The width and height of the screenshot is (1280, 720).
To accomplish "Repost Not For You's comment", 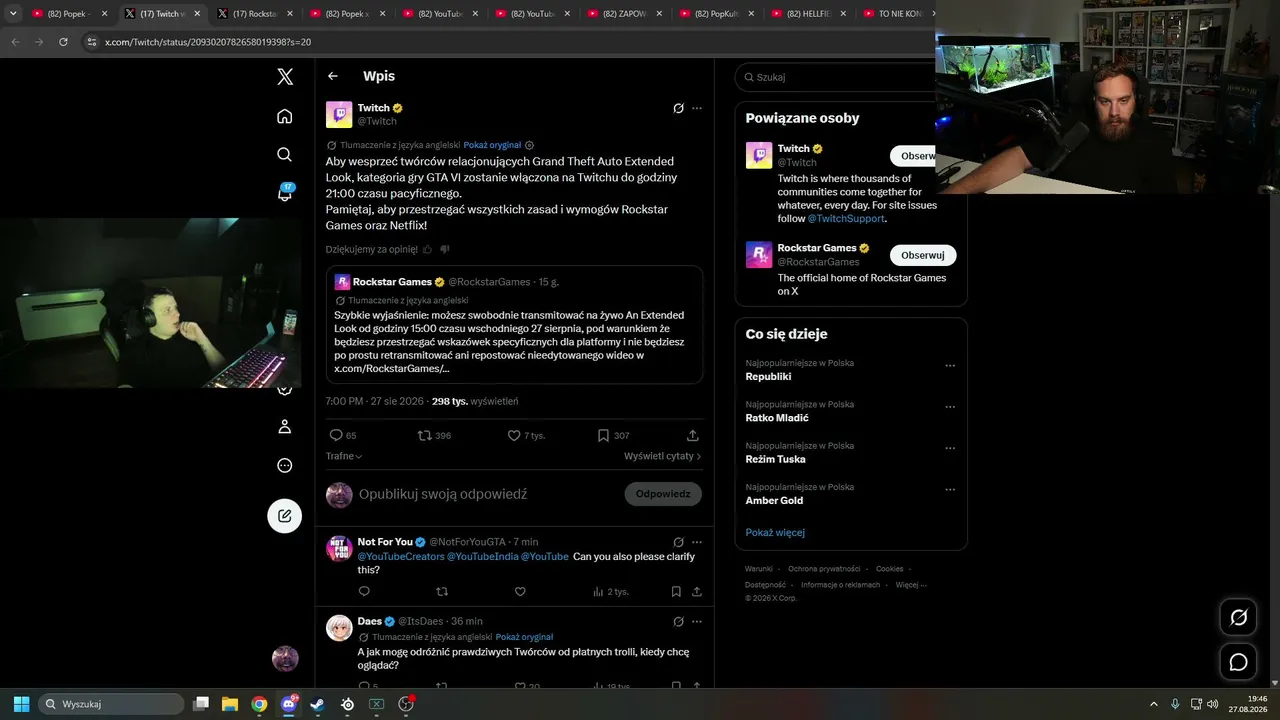I will tap(442, 591).
